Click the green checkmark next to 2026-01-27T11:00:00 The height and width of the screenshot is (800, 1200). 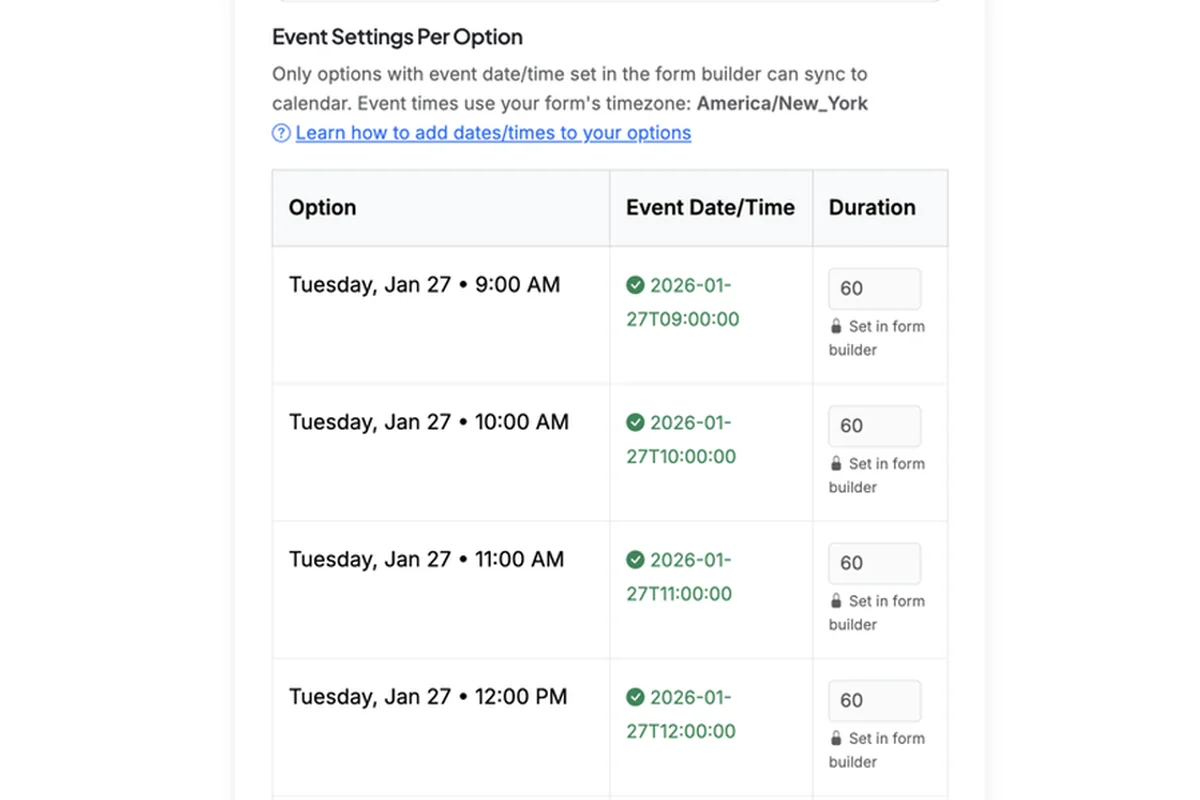[x=636, y=560]
